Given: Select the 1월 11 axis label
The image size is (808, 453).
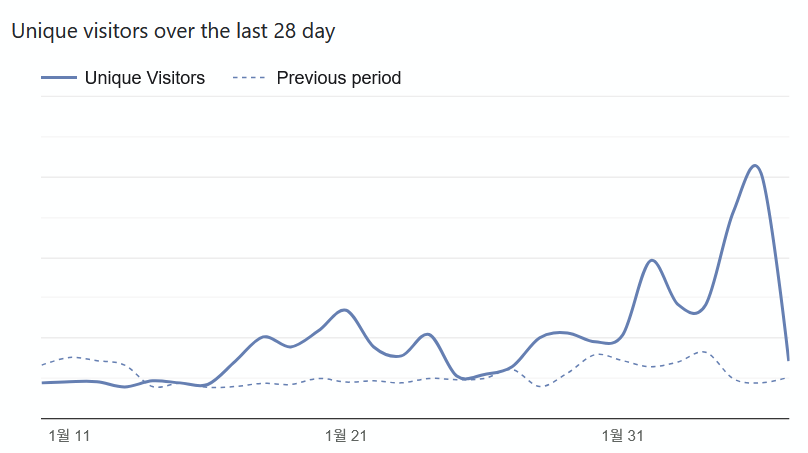Looking at the screenshot, I should [x=69, y=436].
